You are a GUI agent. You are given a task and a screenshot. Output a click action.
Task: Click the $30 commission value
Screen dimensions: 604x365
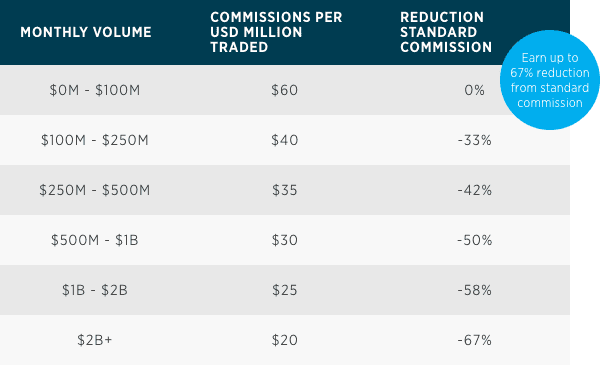[284, 240]
